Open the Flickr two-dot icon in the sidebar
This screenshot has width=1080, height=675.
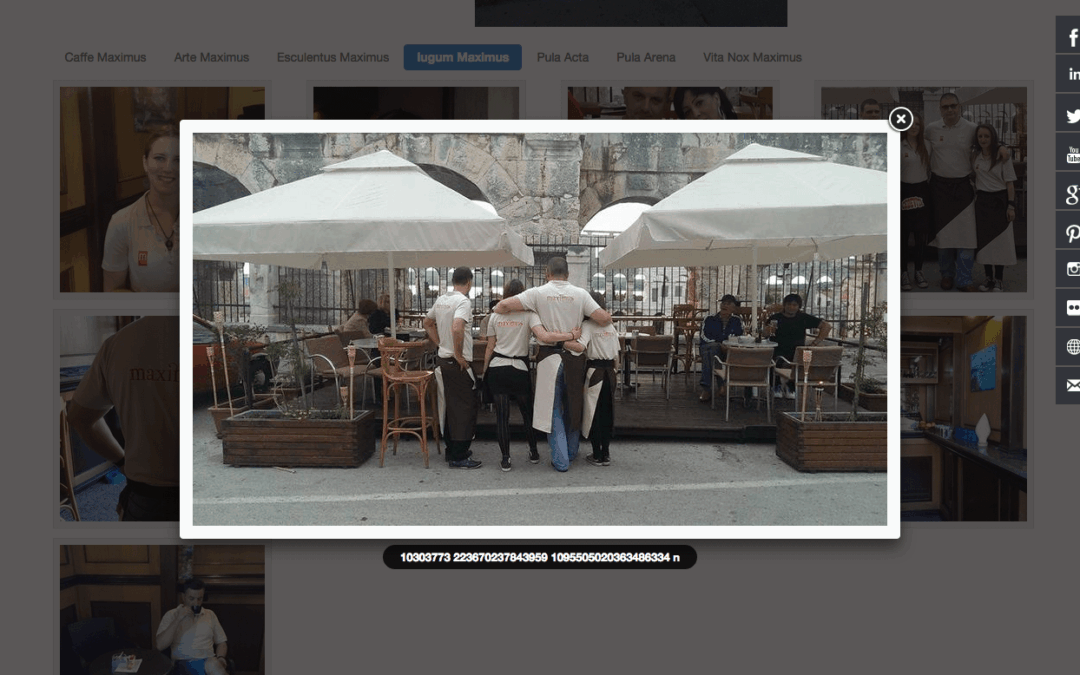click(x=1068, y=309)
